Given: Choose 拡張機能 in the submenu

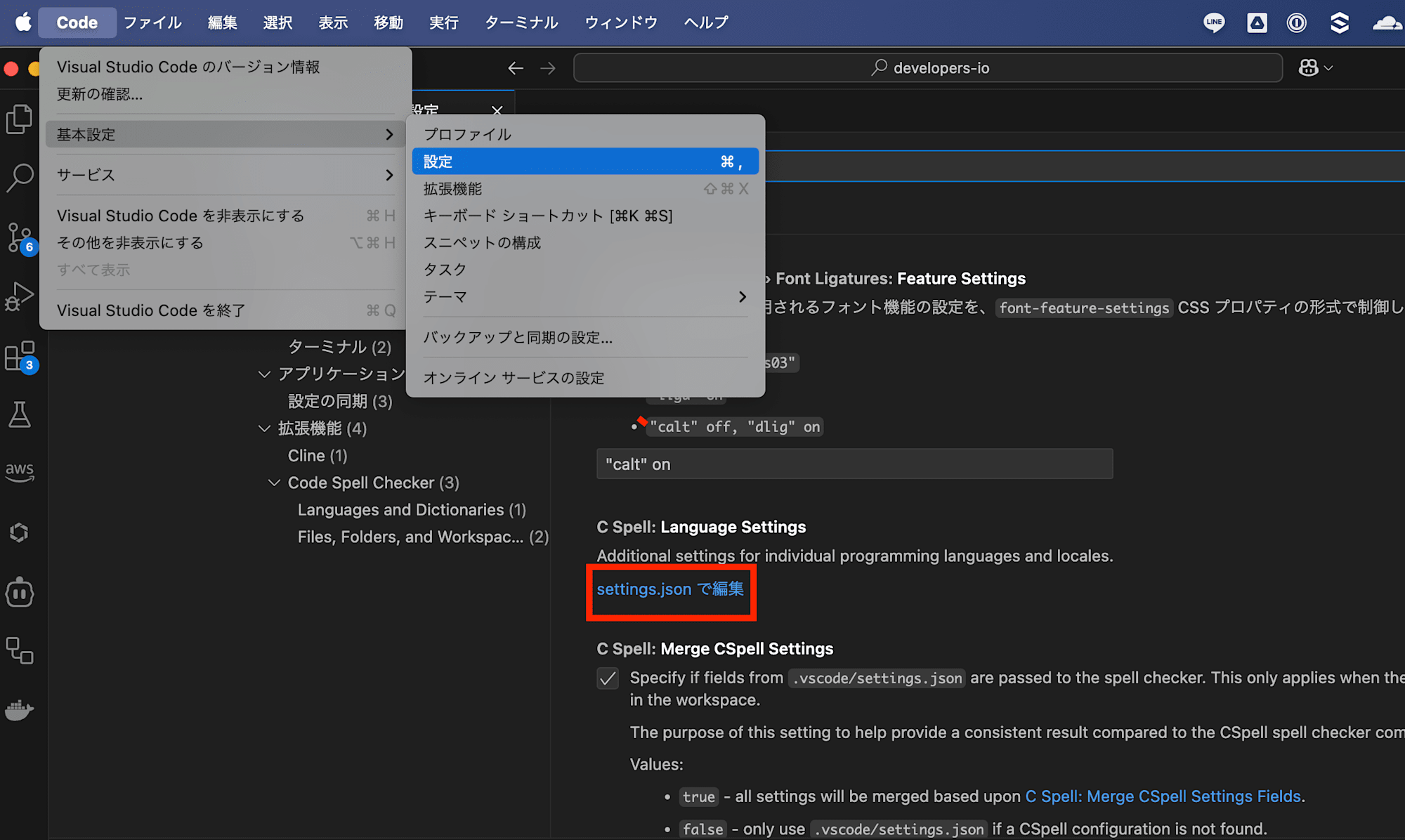Looking at the screenshot, I should (585, 189).
